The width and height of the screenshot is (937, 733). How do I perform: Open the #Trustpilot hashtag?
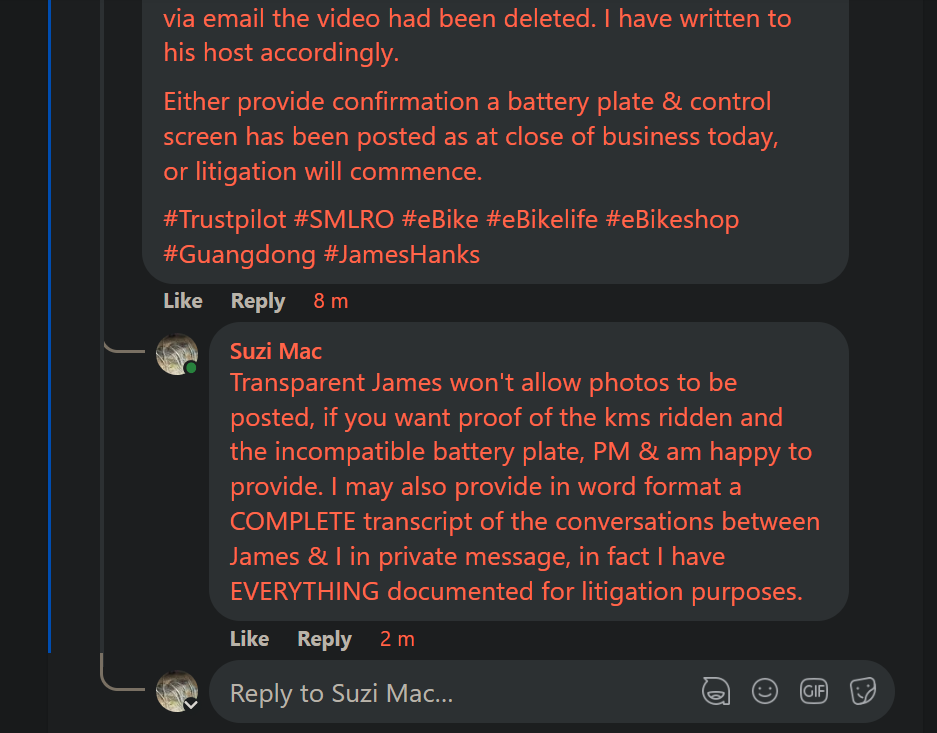pos(226,219)
